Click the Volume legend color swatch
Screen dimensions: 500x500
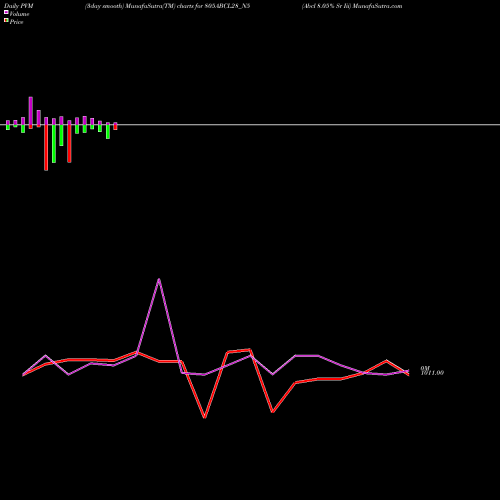pos(6,12)
